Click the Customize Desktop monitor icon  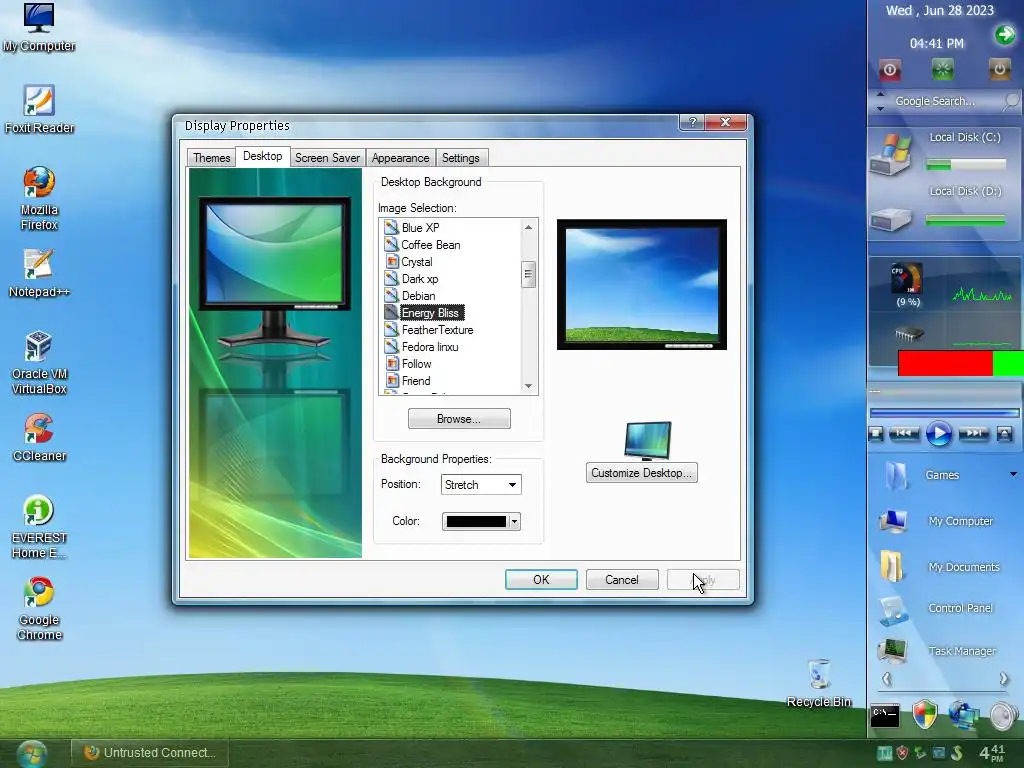coord(647,440)
